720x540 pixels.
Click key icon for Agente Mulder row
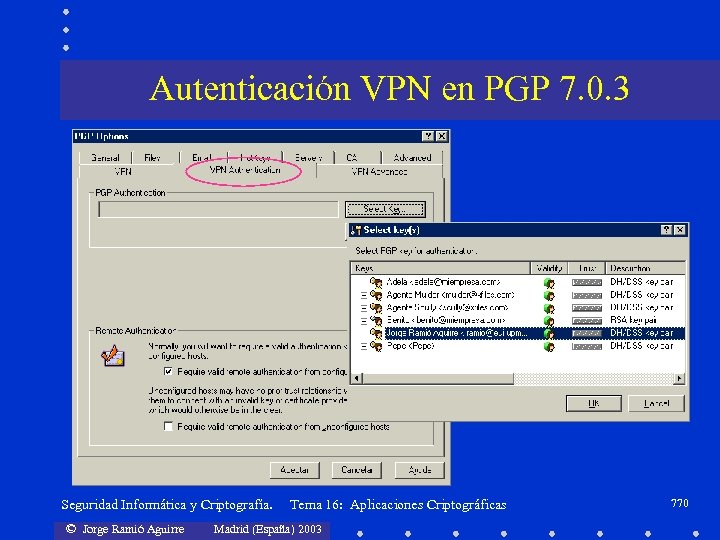click(x=376, y=295)
